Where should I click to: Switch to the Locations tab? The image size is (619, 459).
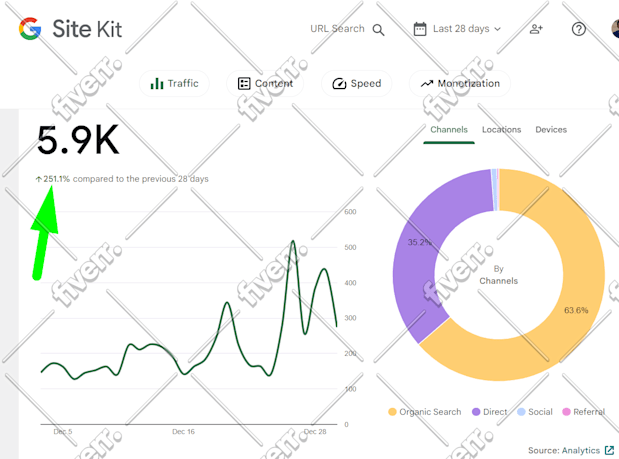click(x=501, y=129)
